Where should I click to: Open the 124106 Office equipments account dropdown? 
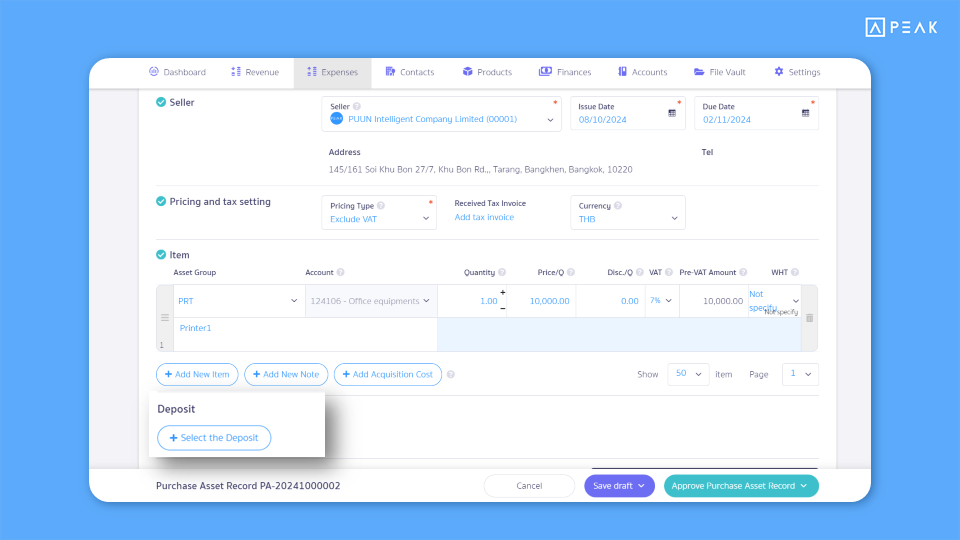coord(426,301)
